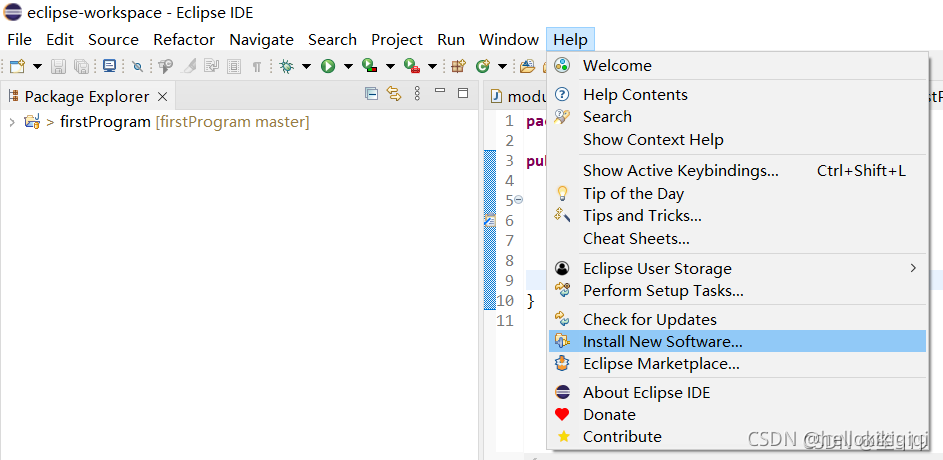943x460 pixels.
Task: Open the Search menu in menu bar
Action: 333,40
